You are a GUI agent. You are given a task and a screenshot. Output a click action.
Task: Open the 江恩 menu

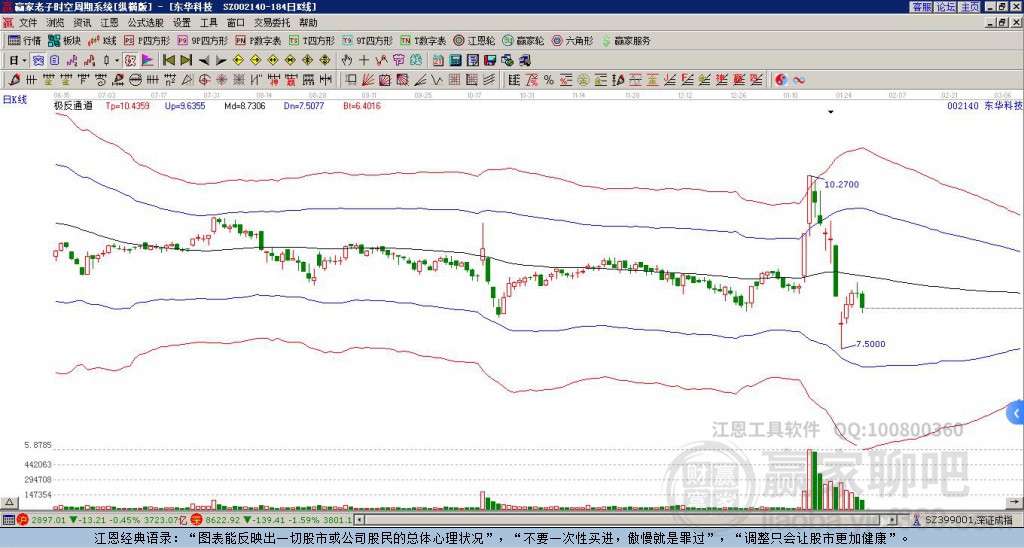click(x=109, y=23)
